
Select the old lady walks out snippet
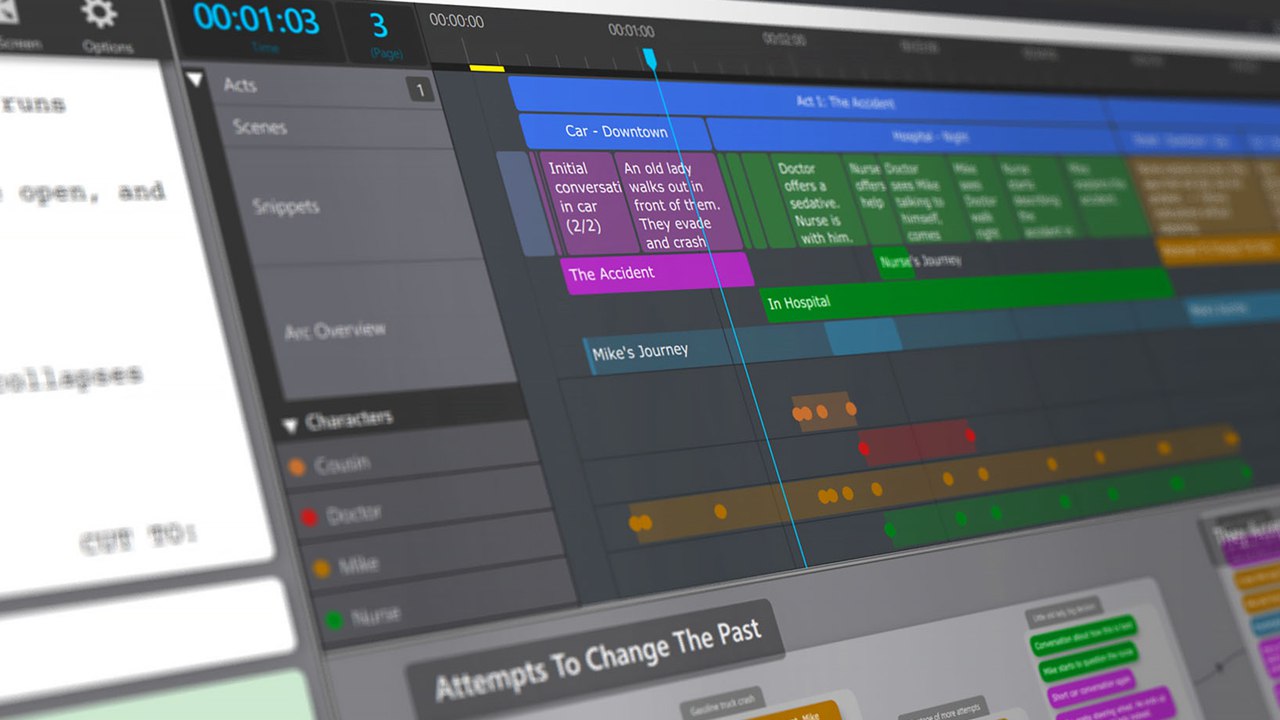click(678, 203)
